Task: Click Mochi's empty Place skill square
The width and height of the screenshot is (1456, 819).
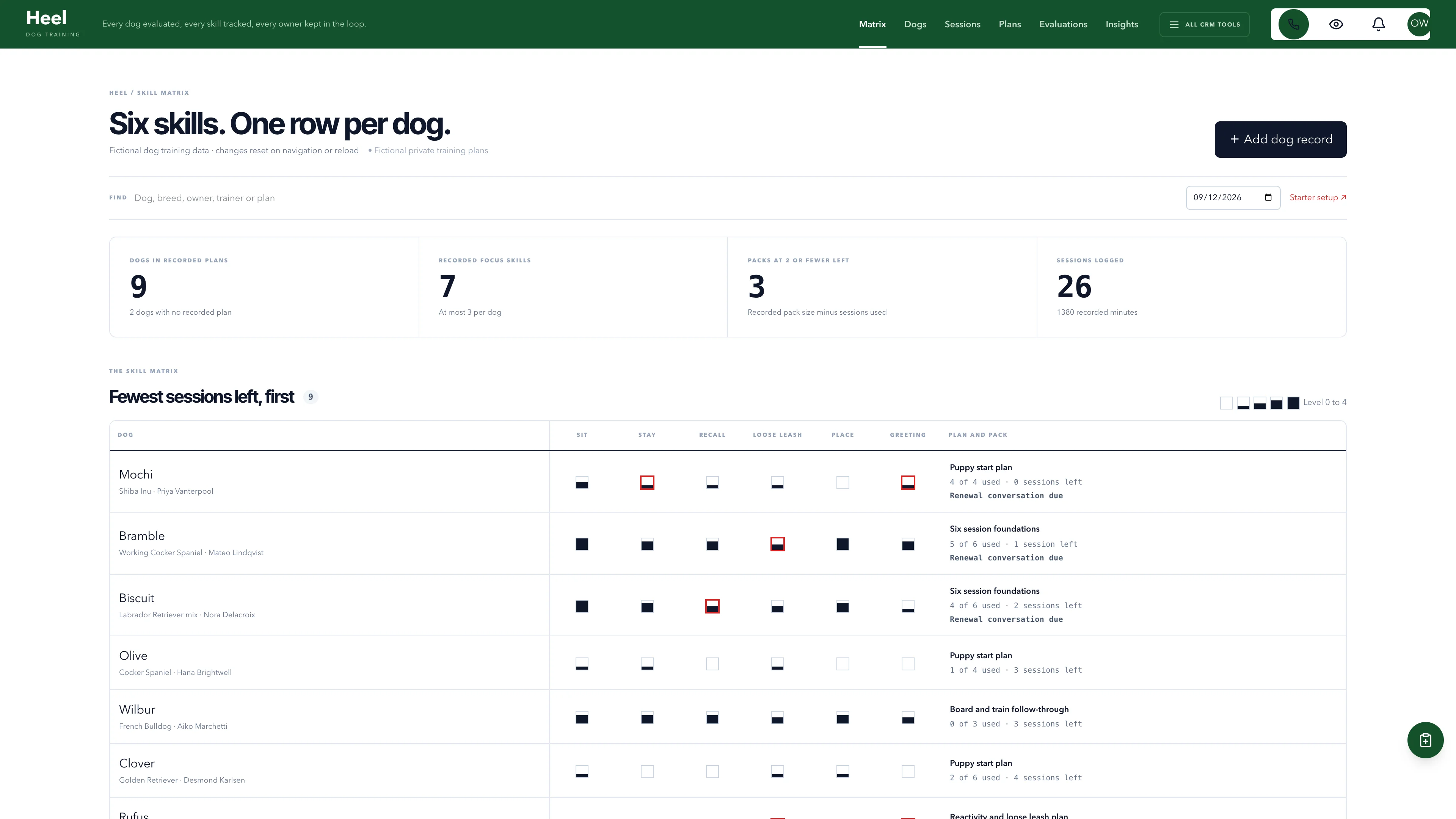Action: point(842,483)
